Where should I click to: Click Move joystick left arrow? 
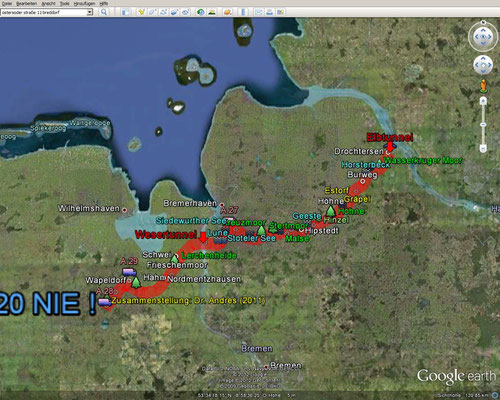[477, 65]
